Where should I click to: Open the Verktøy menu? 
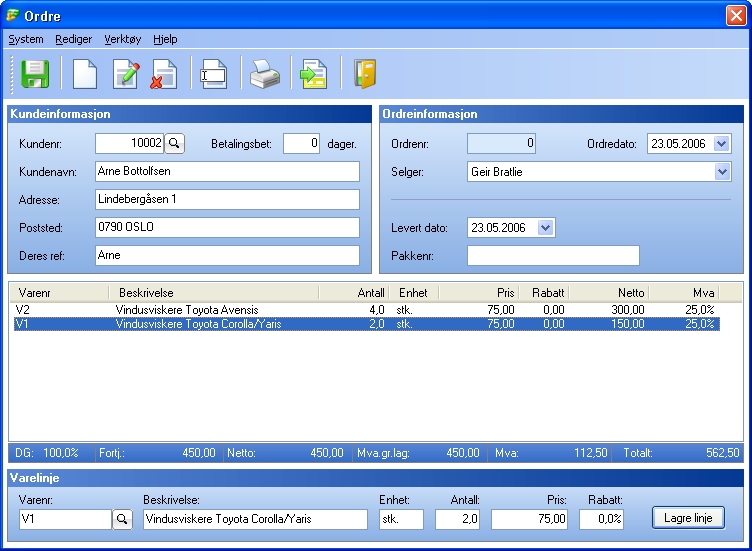point(123,39)
